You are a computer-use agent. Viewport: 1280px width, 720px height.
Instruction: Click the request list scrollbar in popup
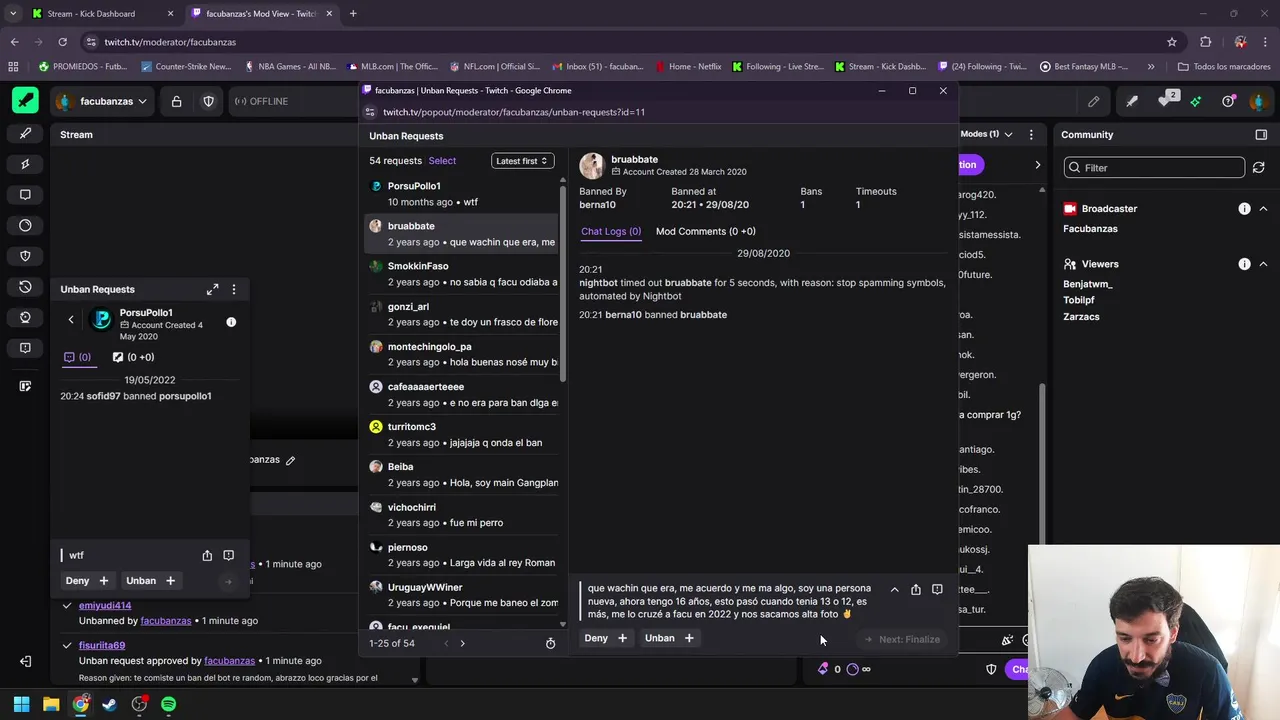coord(562,283)
